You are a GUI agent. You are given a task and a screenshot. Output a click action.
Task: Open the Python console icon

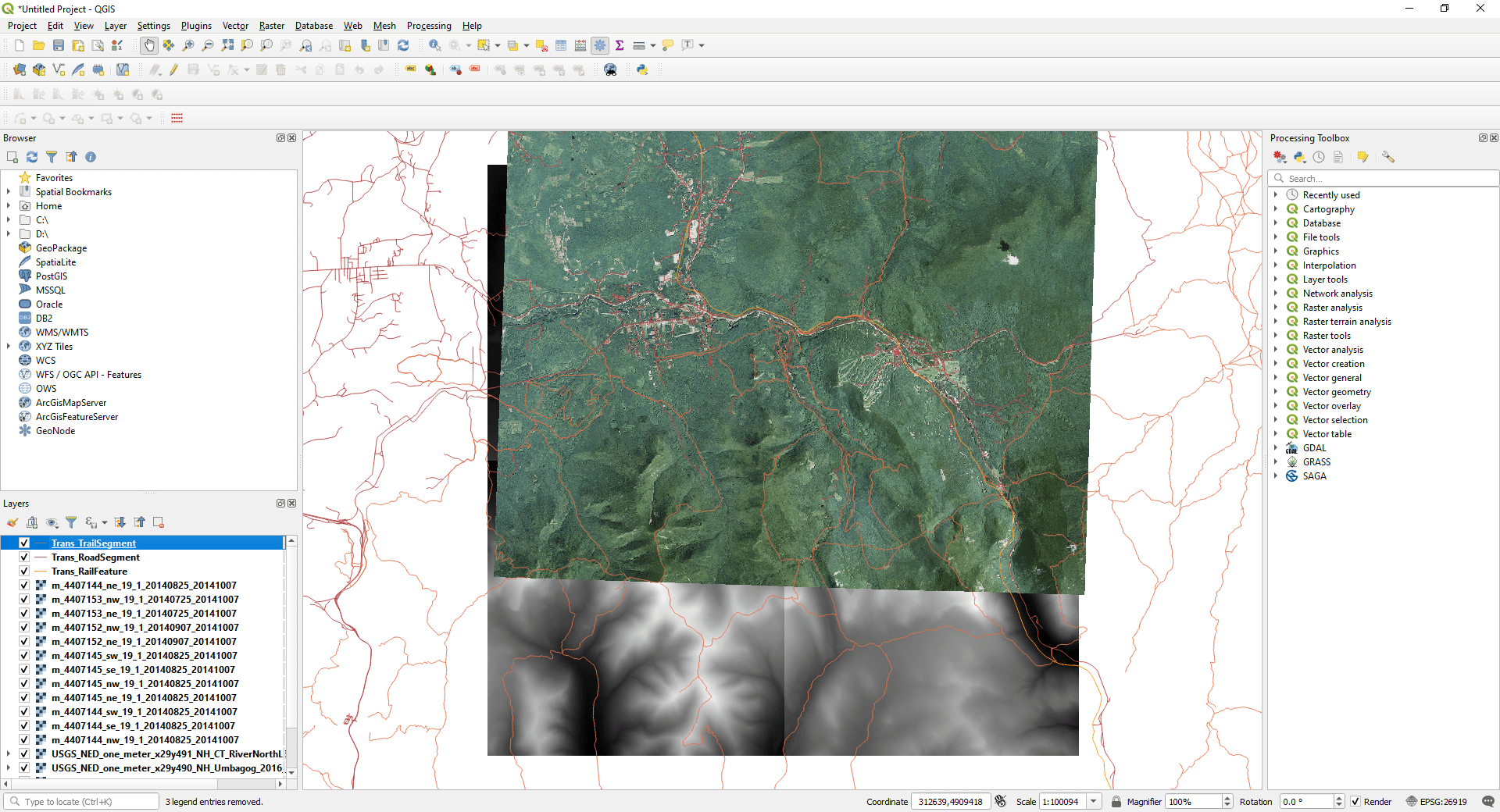tap(642, 69)
